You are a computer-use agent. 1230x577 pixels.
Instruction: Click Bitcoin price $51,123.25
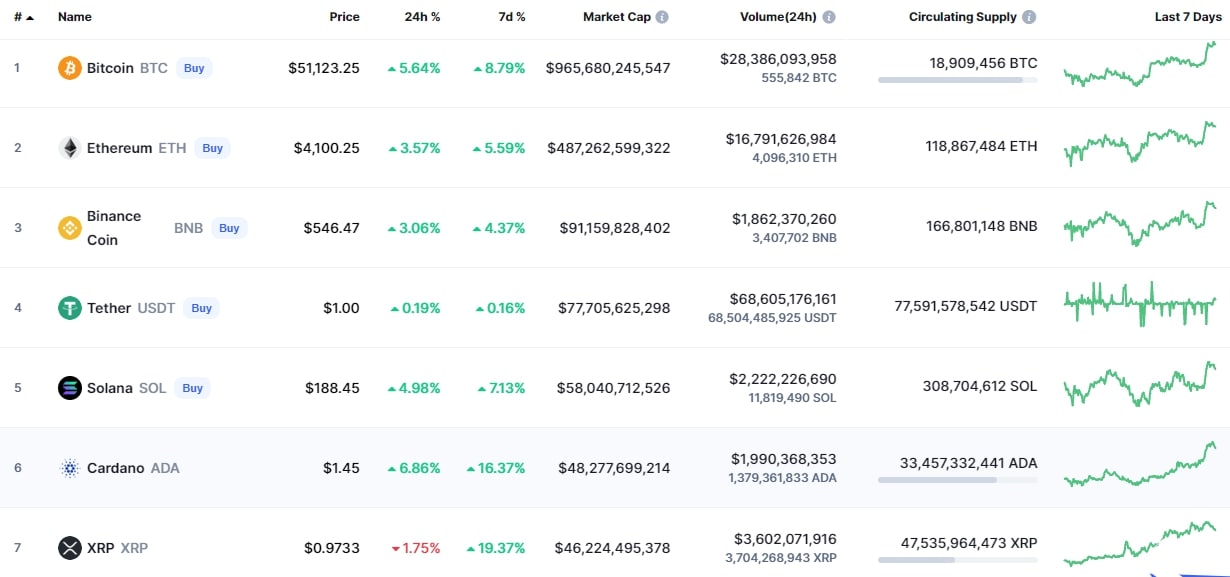[324, 68]
